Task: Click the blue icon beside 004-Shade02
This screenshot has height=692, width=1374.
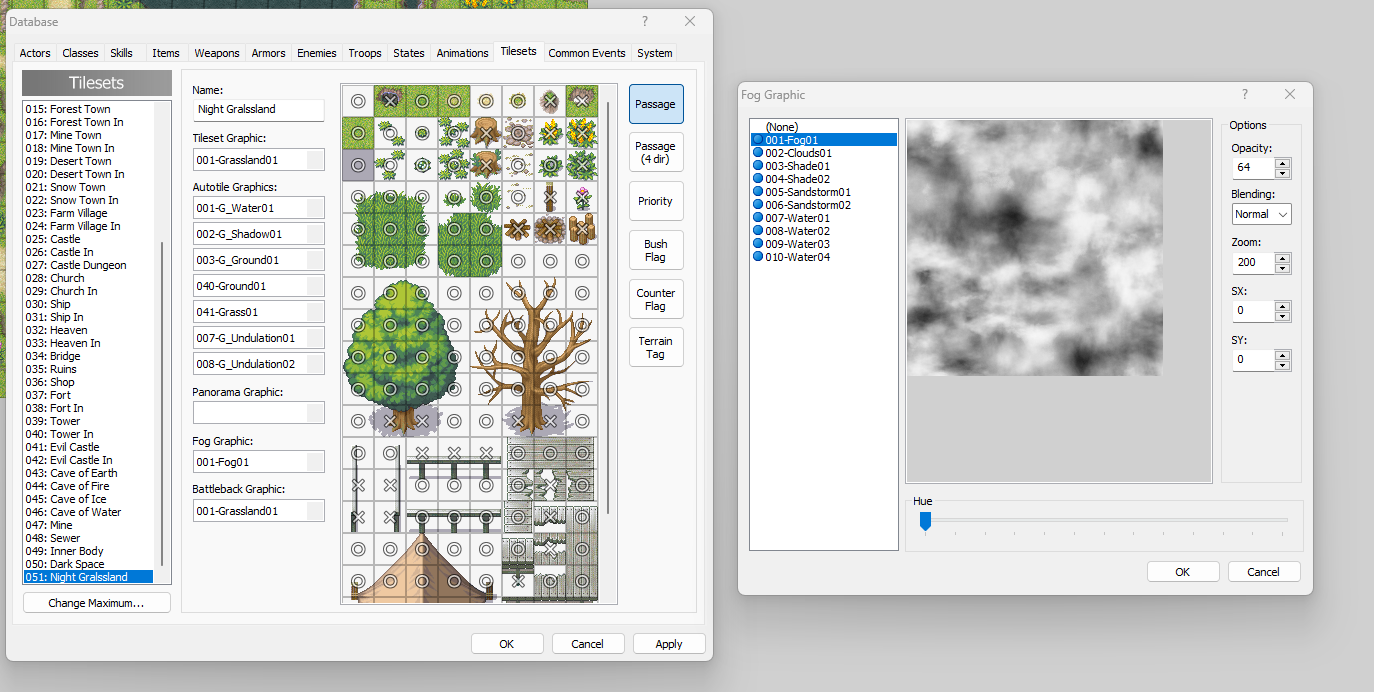Action: tap(758, 179)
